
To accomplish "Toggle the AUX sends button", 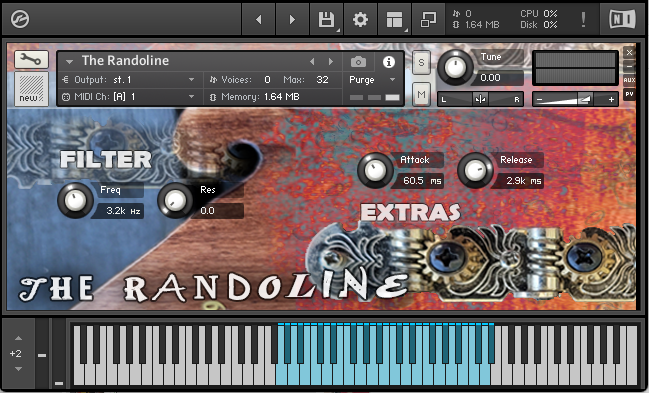I will point(629,80).
